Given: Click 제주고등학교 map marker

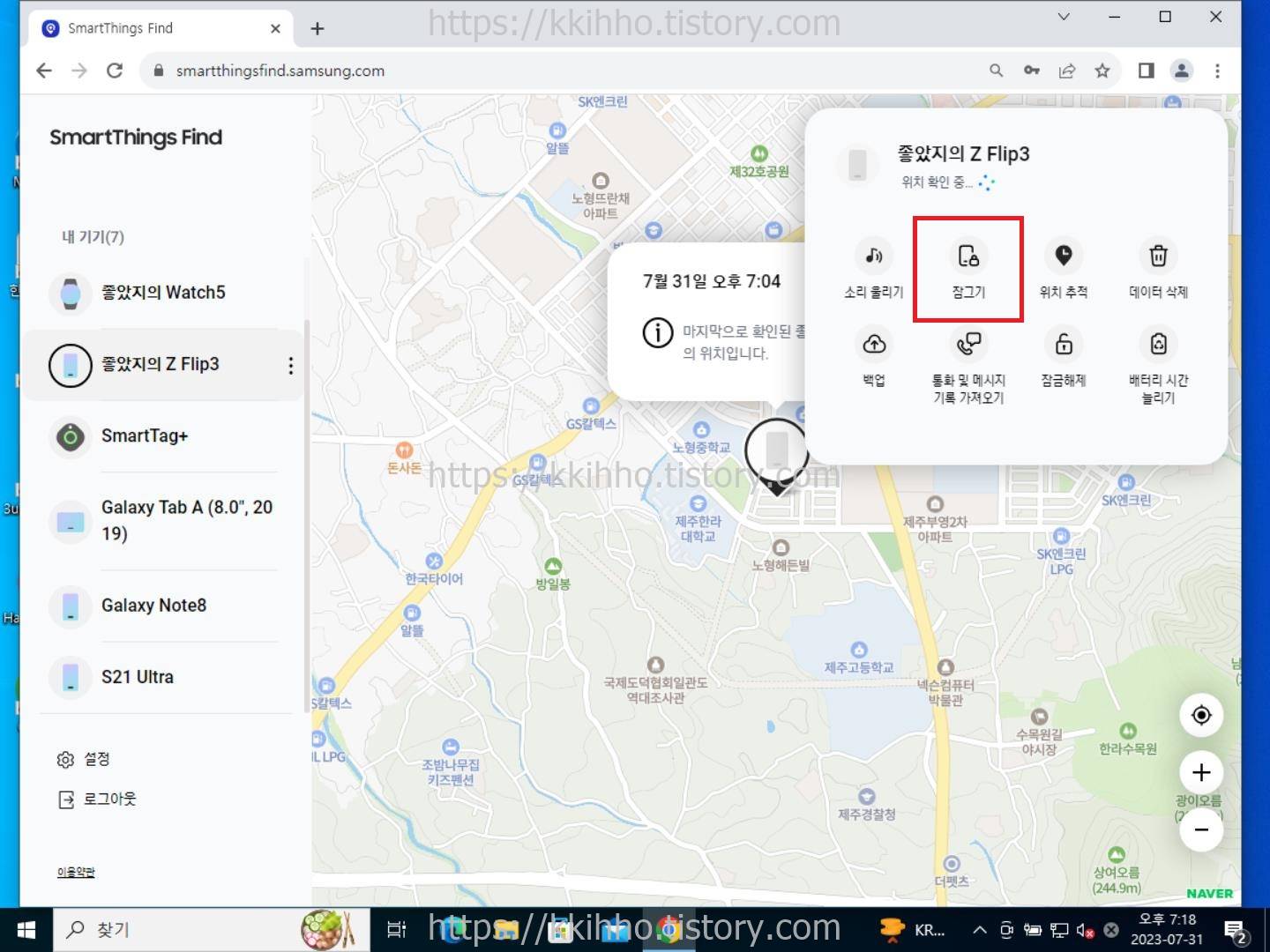Looking at the screenshot, I should pyautogui.click(x=859, y=658).
